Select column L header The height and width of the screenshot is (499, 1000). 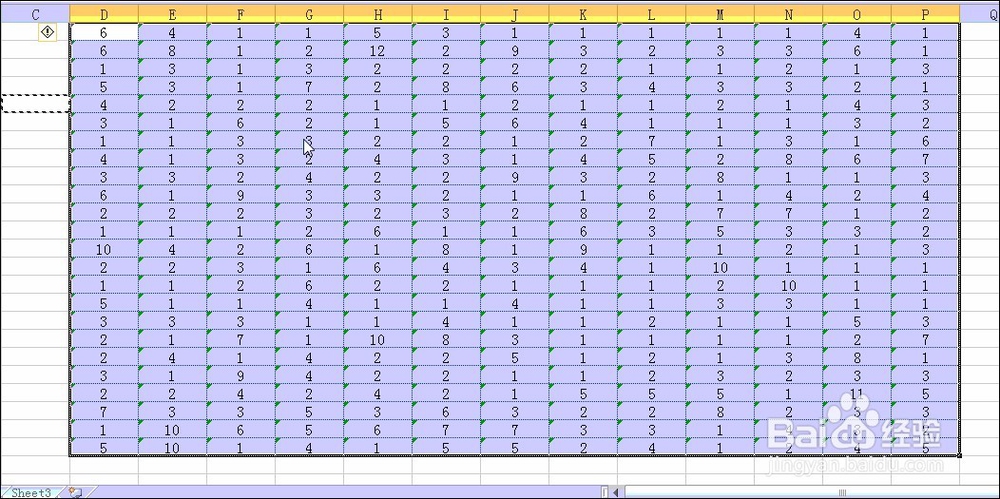[651, 14]
